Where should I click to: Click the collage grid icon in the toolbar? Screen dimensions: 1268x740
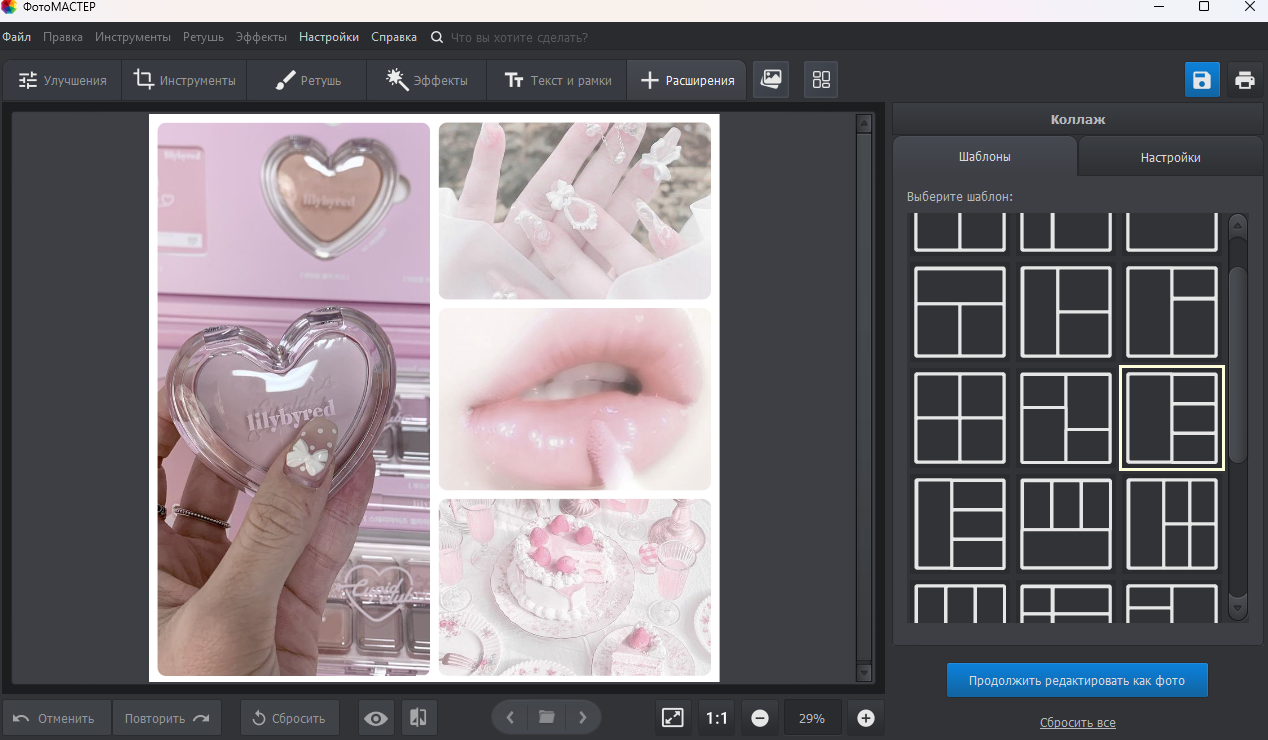coord(821,80)
